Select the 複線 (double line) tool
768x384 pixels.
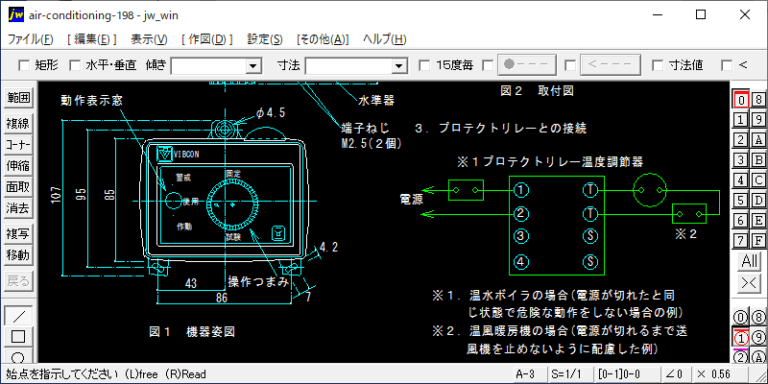19,123
